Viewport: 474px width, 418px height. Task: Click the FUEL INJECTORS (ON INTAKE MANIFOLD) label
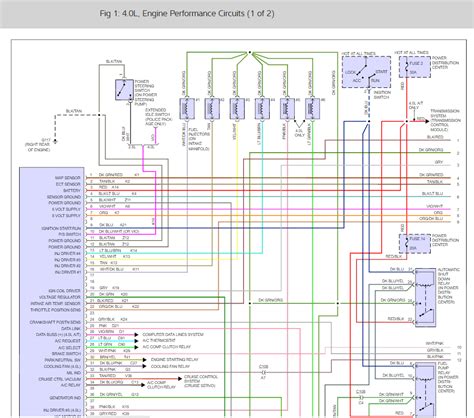(199, 139)
